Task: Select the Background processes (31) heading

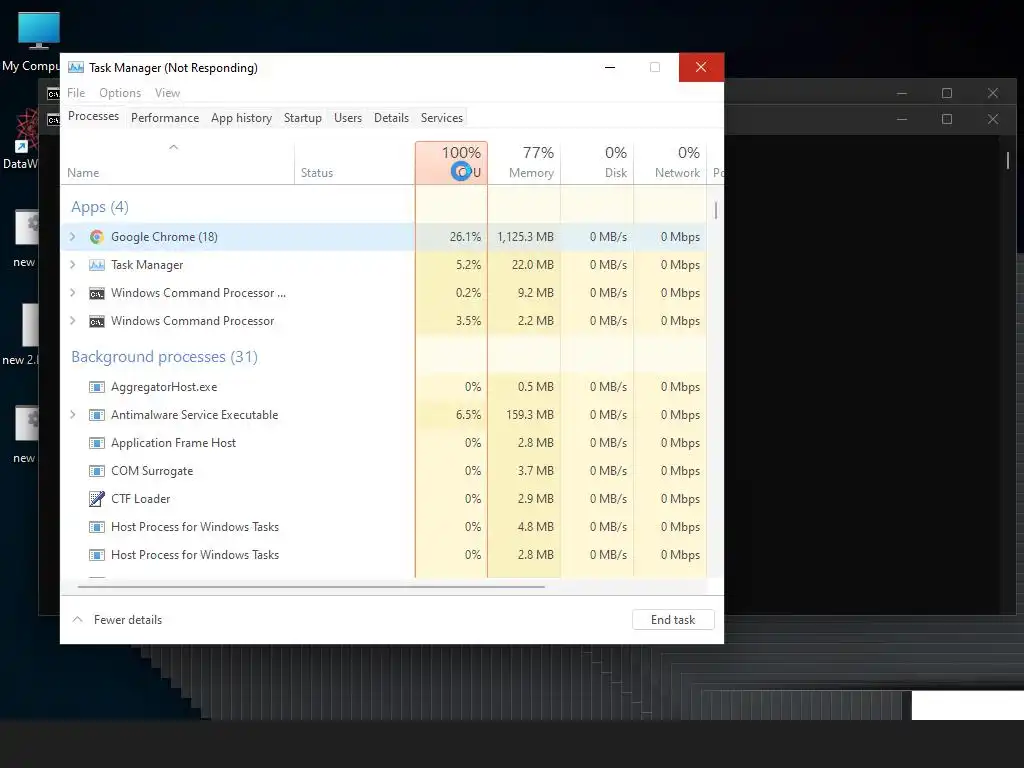Action: 165,357
